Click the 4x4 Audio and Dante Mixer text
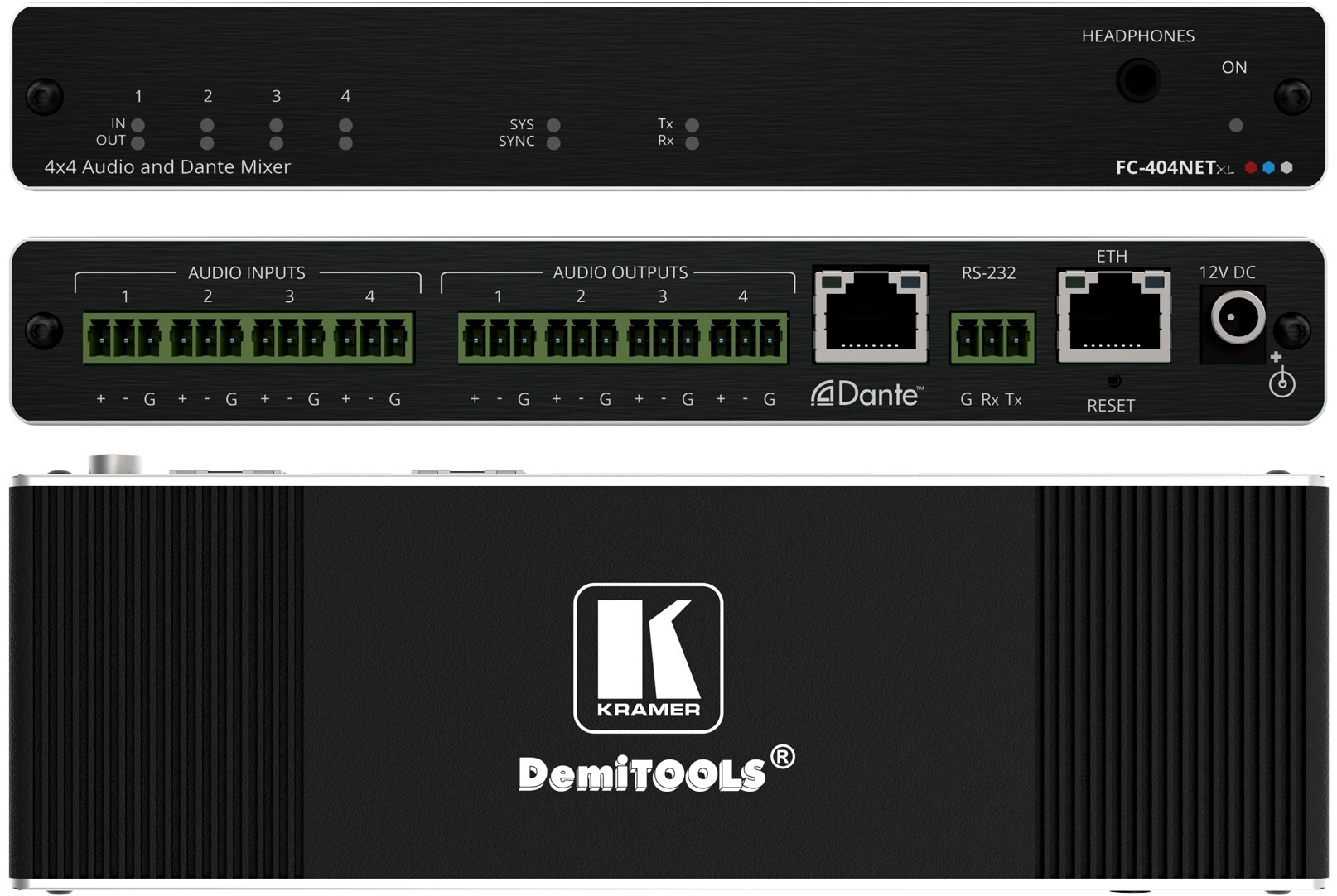Viewport: 1337px width, 896px height. tap(167, 166)
